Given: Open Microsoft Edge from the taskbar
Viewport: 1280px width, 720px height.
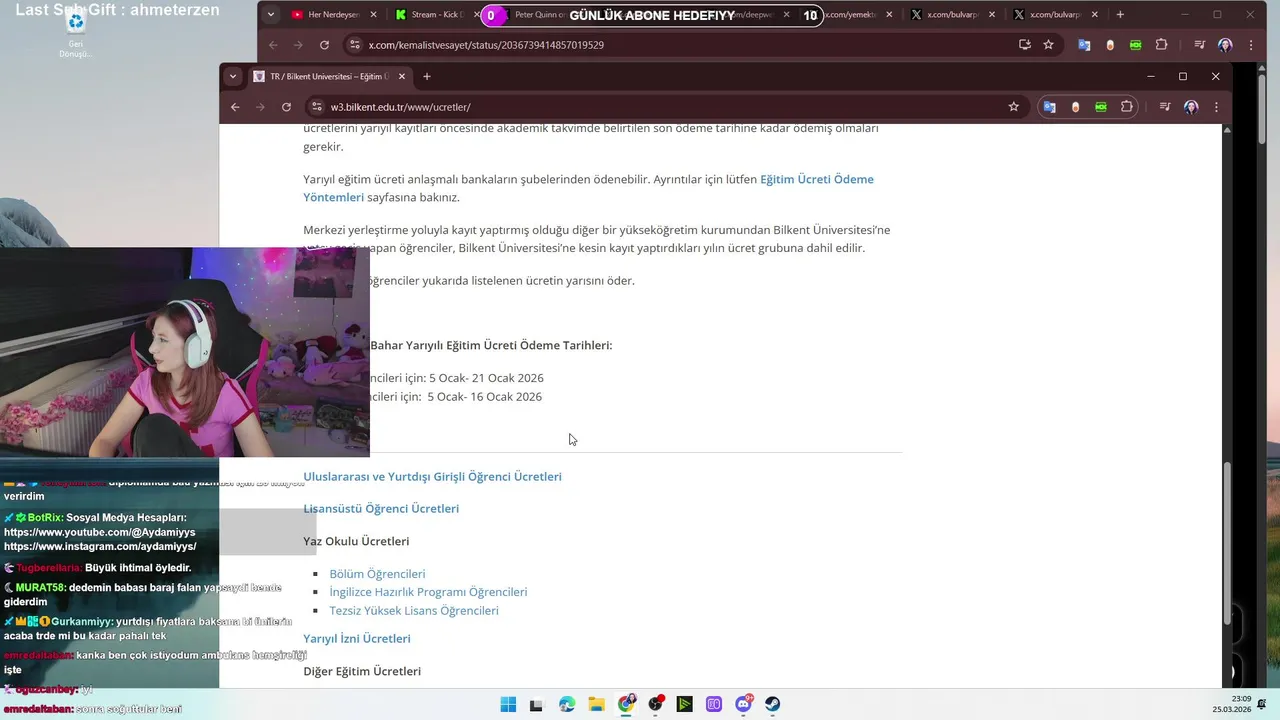Looking at the screenshot, I should pyautogui.click(x=567, y=704).
